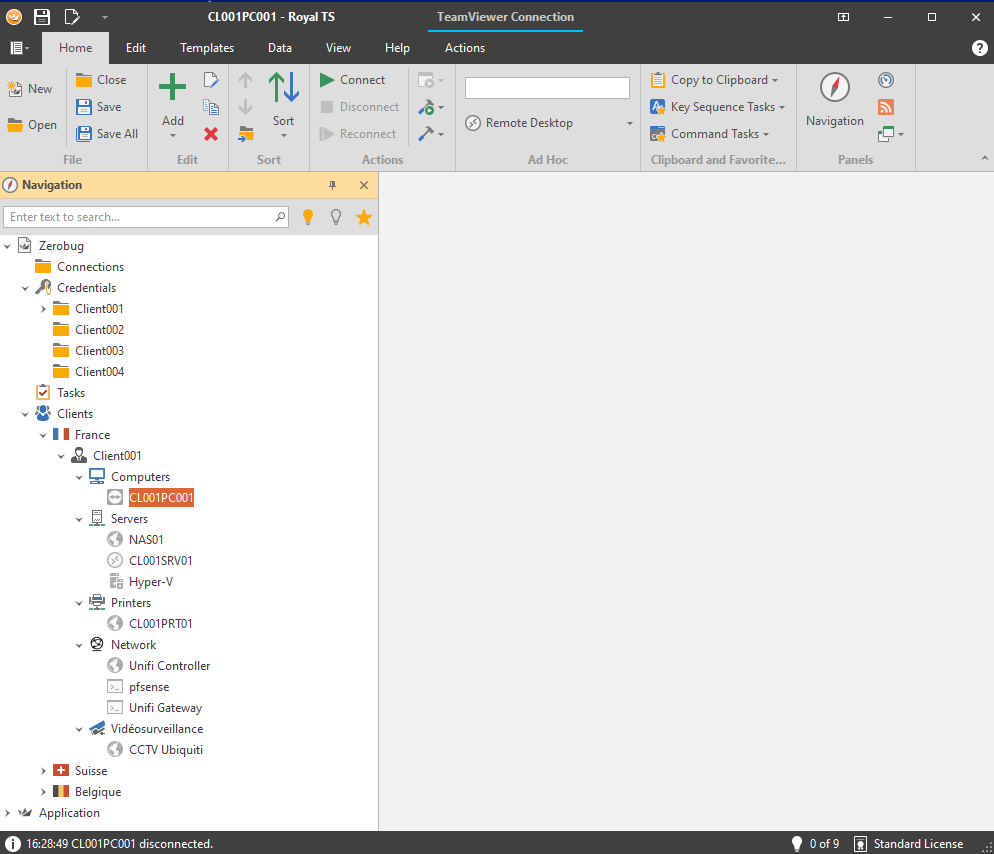Open the application menu icon left of Home
994x854 pixels.
coord(20,48)
